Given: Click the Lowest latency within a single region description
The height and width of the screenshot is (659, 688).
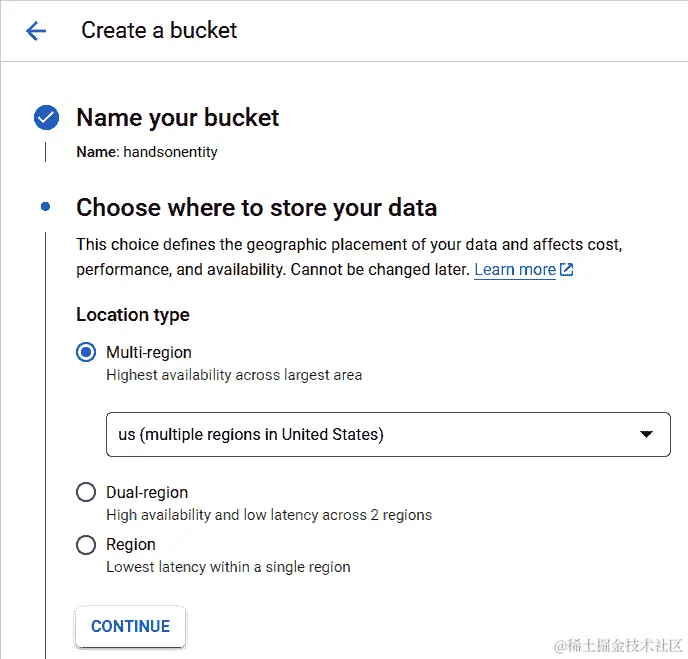Looking at the screenshot, I should click(x=228, y=567).
